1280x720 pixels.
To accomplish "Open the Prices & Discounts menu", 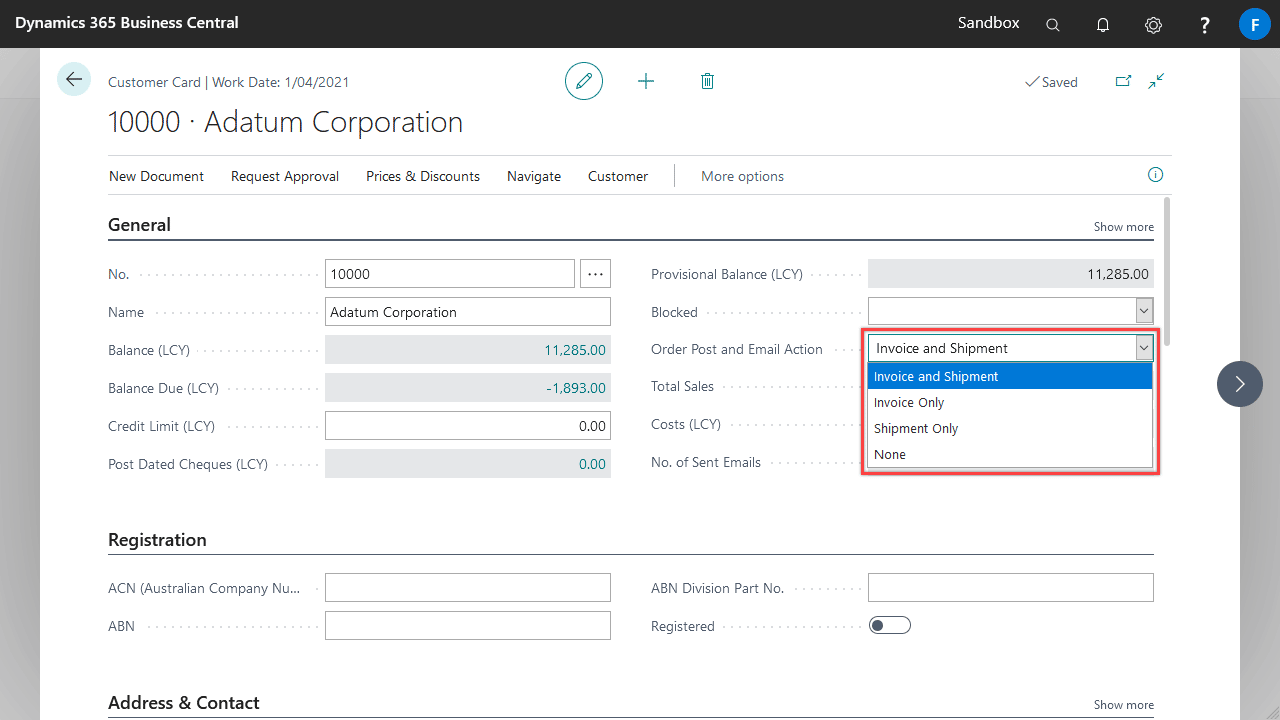I will pyautogui.click(x=423, y=176).
